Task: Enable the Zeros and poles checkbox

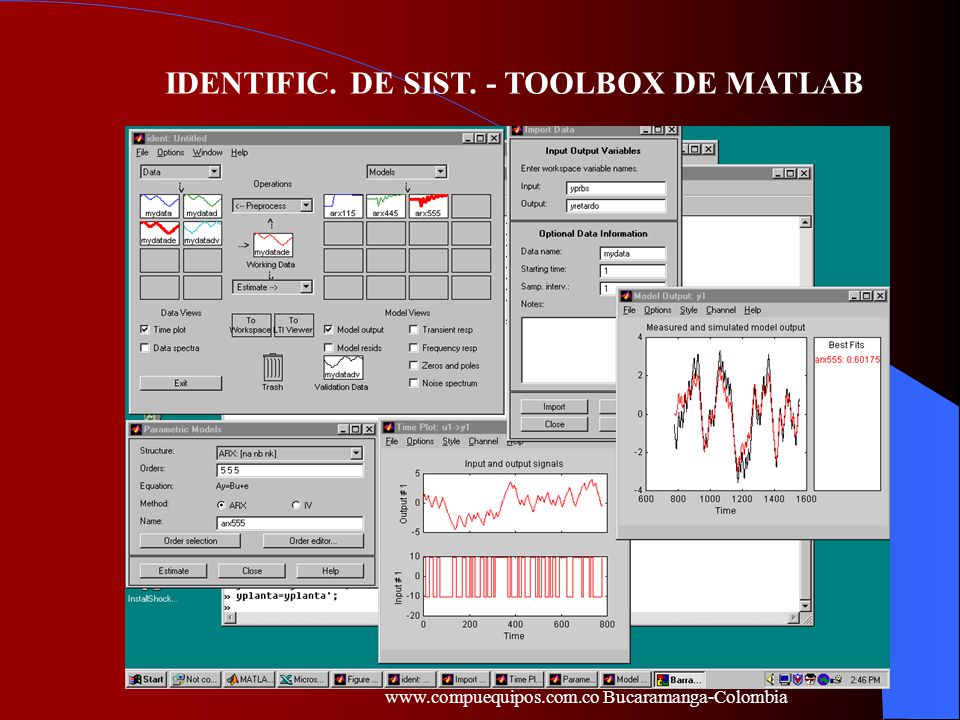Action: point(413,366)
